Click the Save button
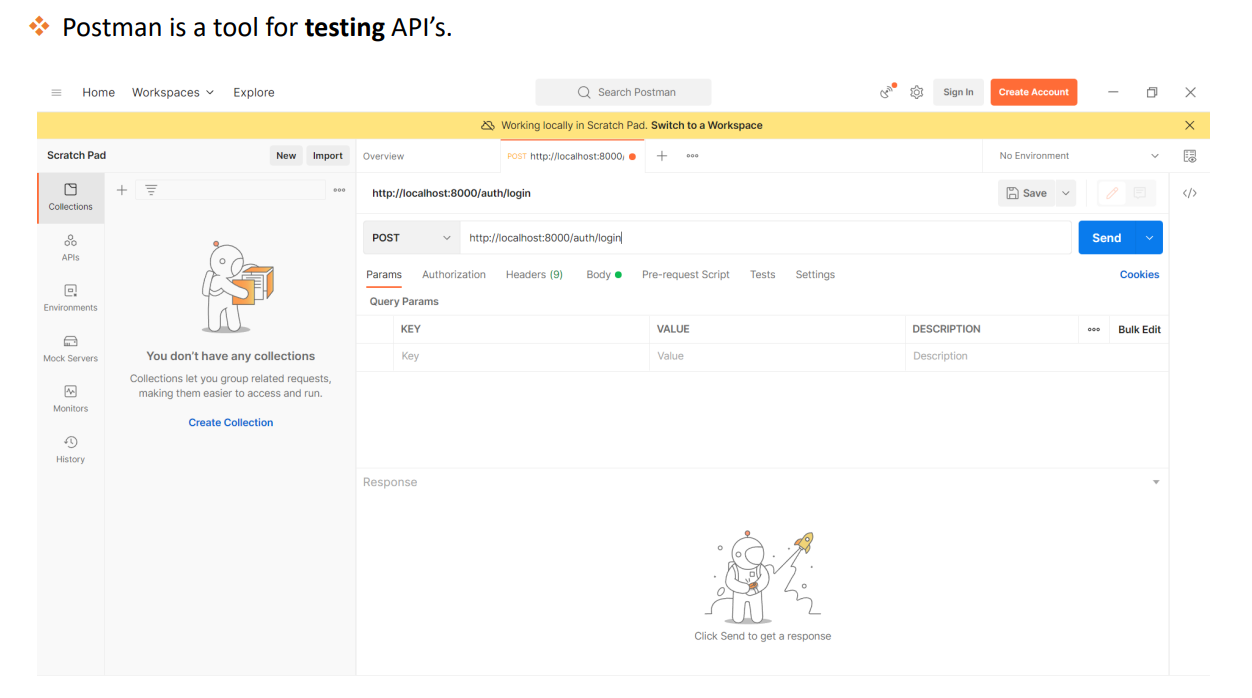 pyautogui.click(x=1027, y=193)
